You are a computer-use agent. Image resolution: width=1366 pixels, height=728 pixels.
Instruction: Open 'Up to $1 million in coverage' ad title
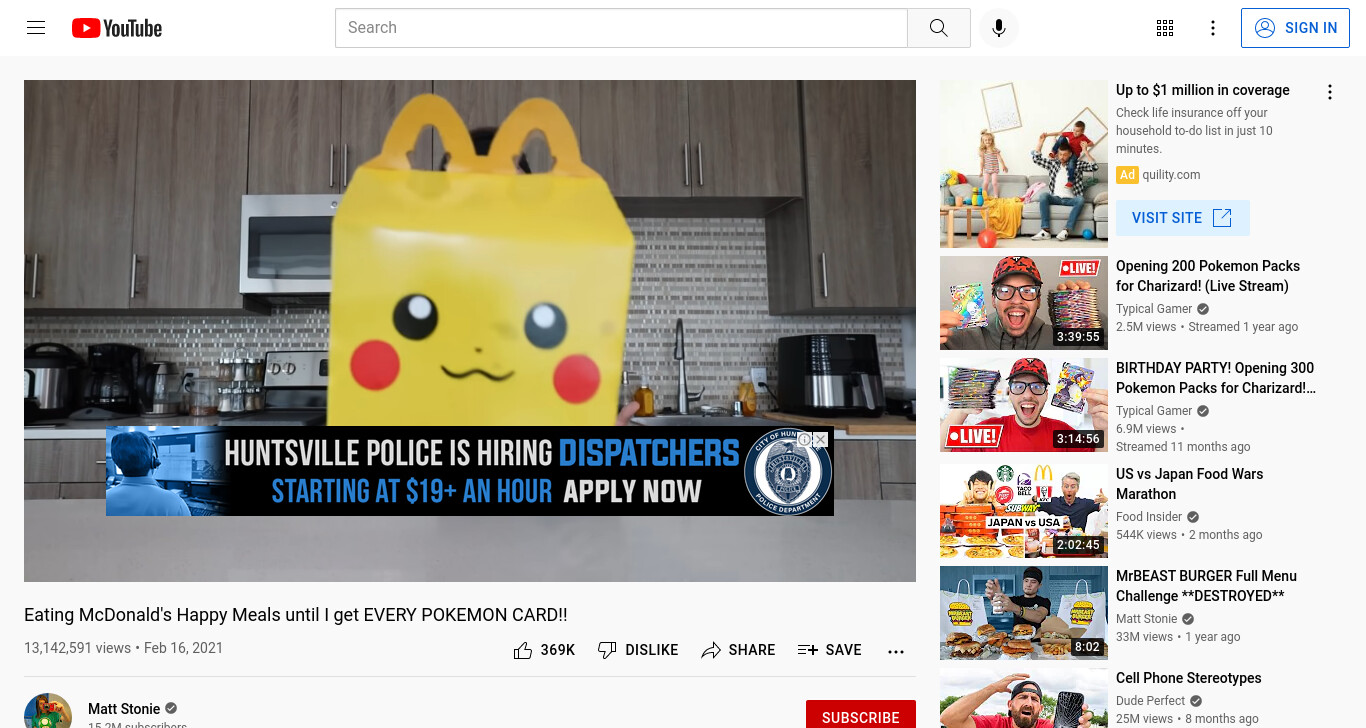coord(1203,90)
